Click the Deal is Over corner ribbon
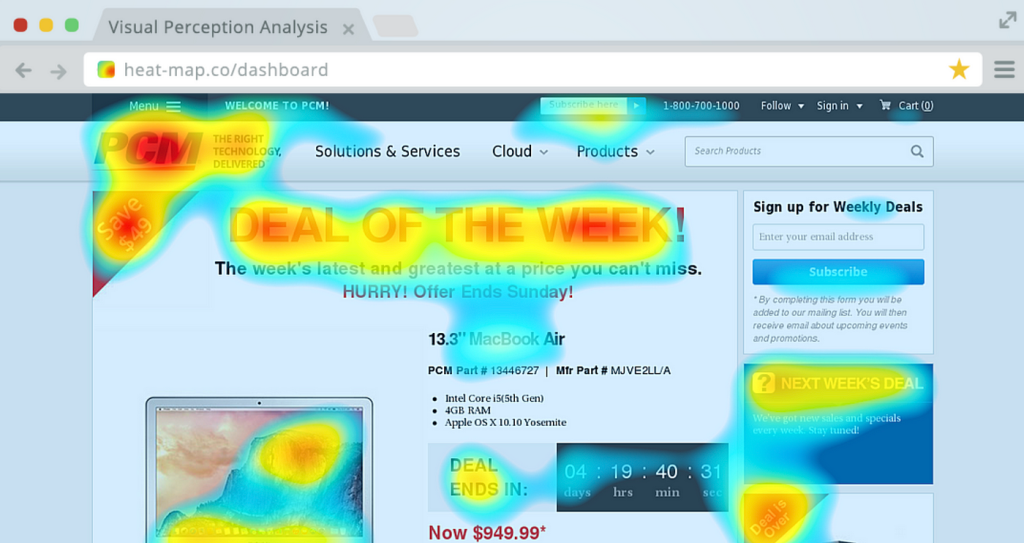 tap(774, 518)
